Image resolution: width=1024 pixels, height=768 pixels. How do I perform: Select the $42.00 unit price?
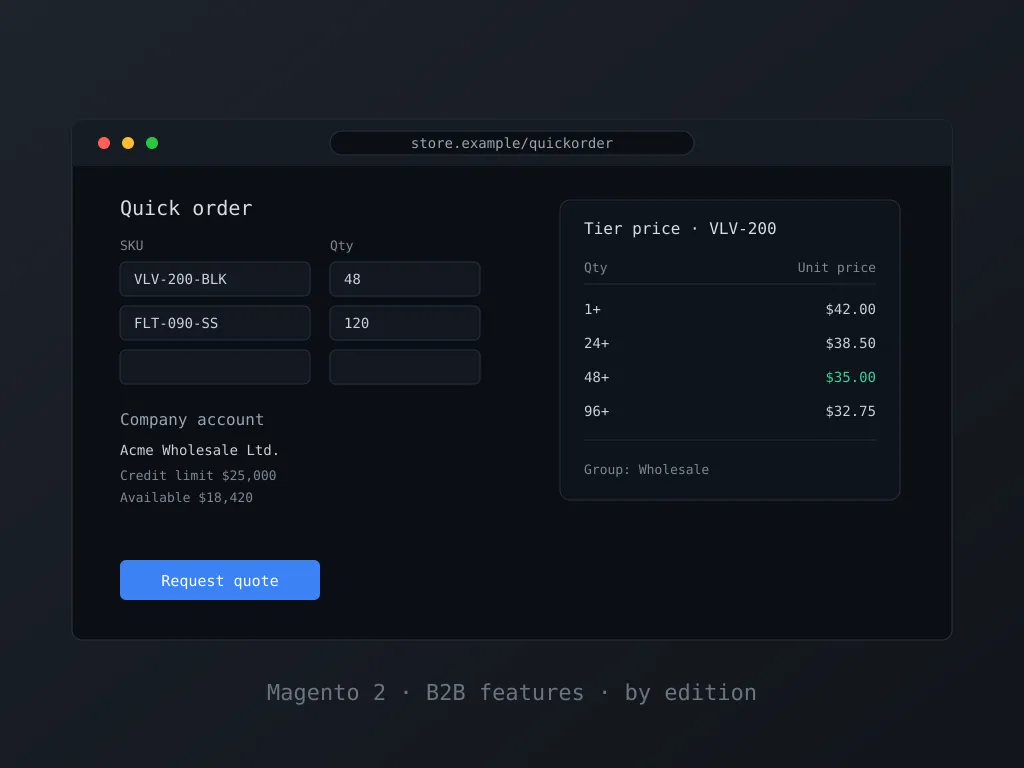click(x=850, y=309)
